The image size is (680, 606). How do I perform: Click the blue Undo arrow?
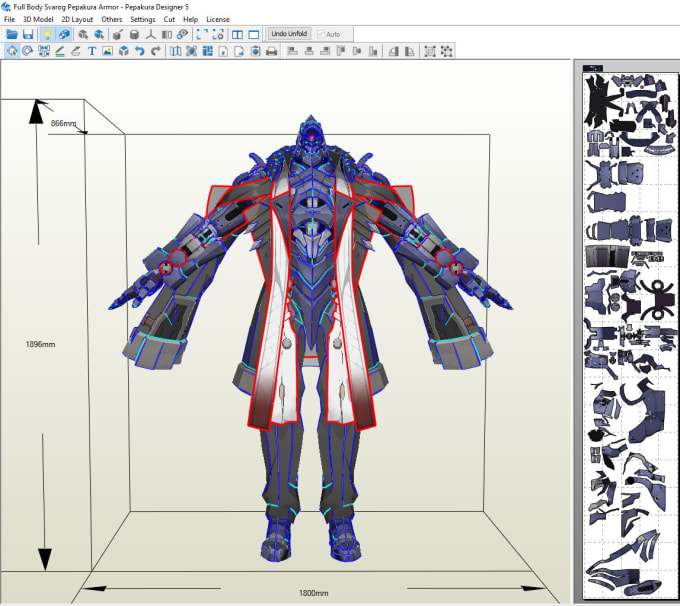[140, 51]
